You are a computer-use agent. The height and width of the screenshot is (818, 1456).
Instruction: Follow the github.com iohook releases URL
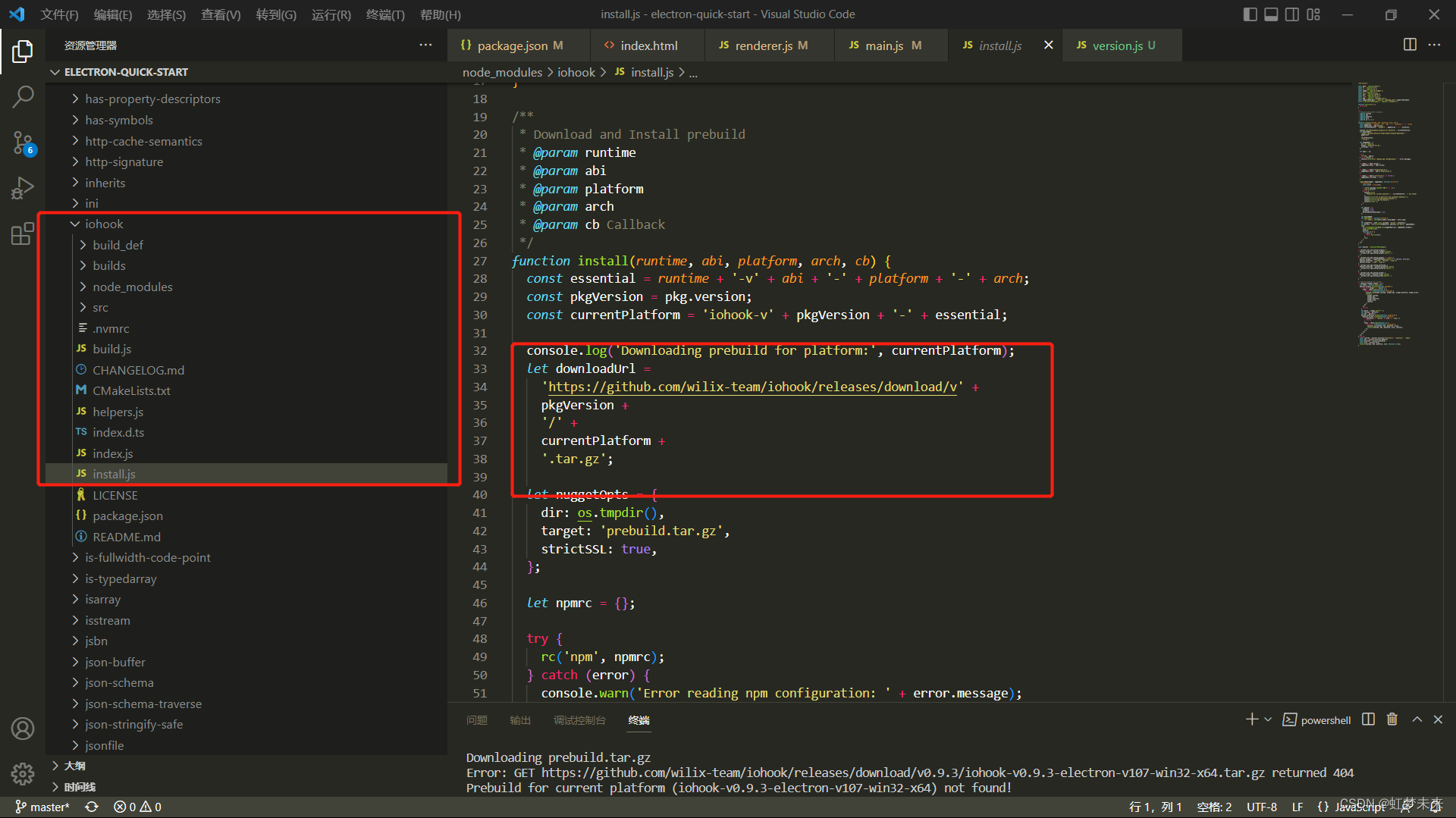tap(752, 387)
